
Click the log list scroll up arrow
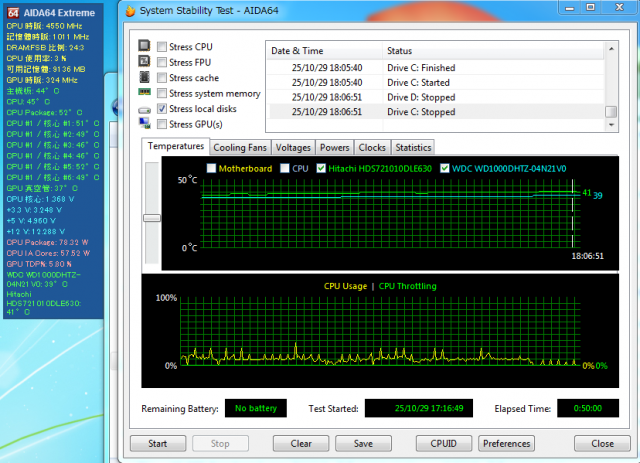click(611, 49)
